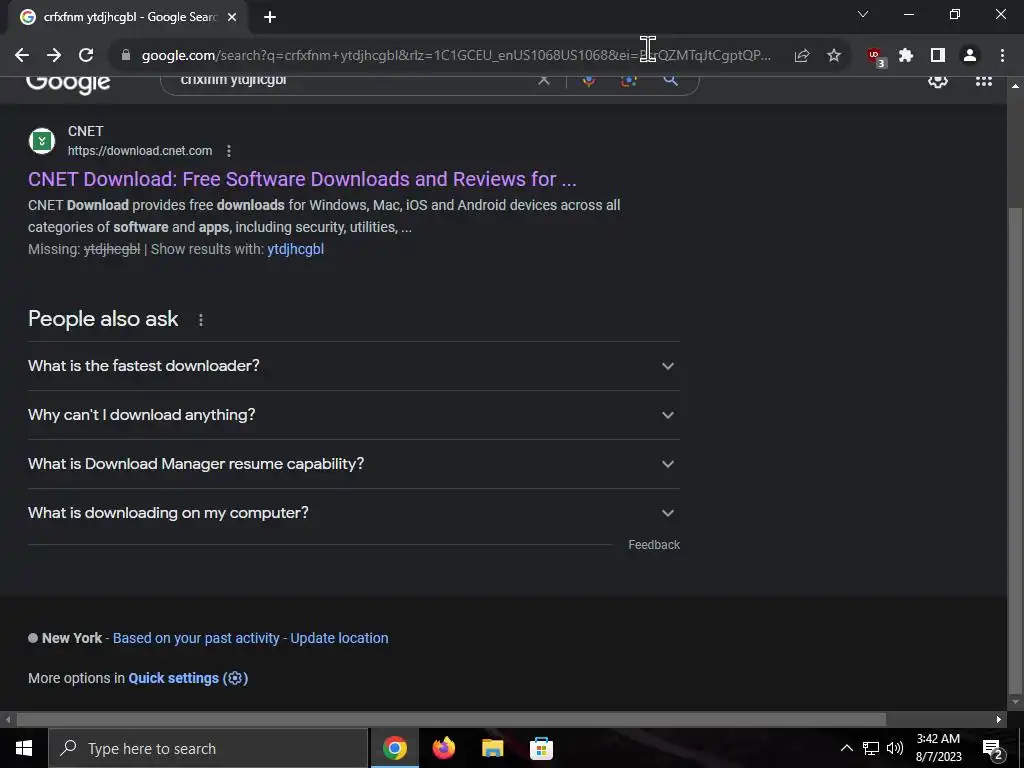The width and height of the screenshot is (1024, 768).
Task: Open Google quick settings gear at top
Action: [938, 81]
